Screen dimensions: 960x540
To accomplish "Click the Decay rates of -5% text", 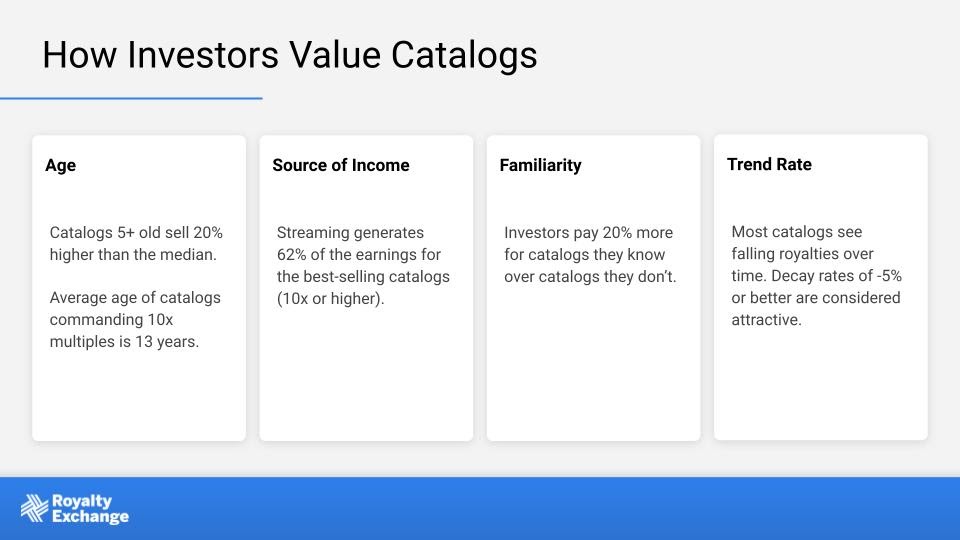I will tap(836, 276).
